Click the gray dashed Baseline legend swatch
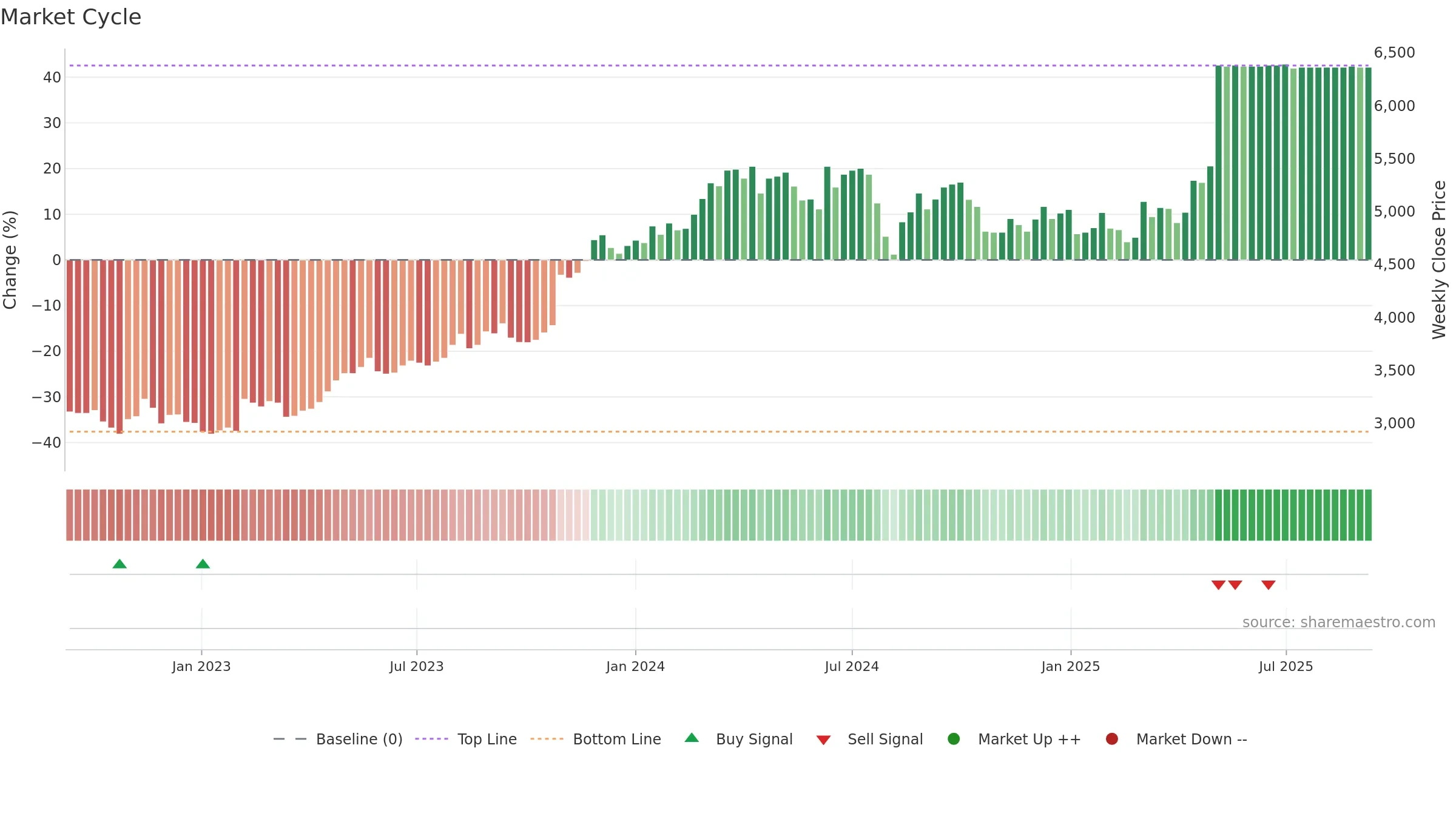 290,739
